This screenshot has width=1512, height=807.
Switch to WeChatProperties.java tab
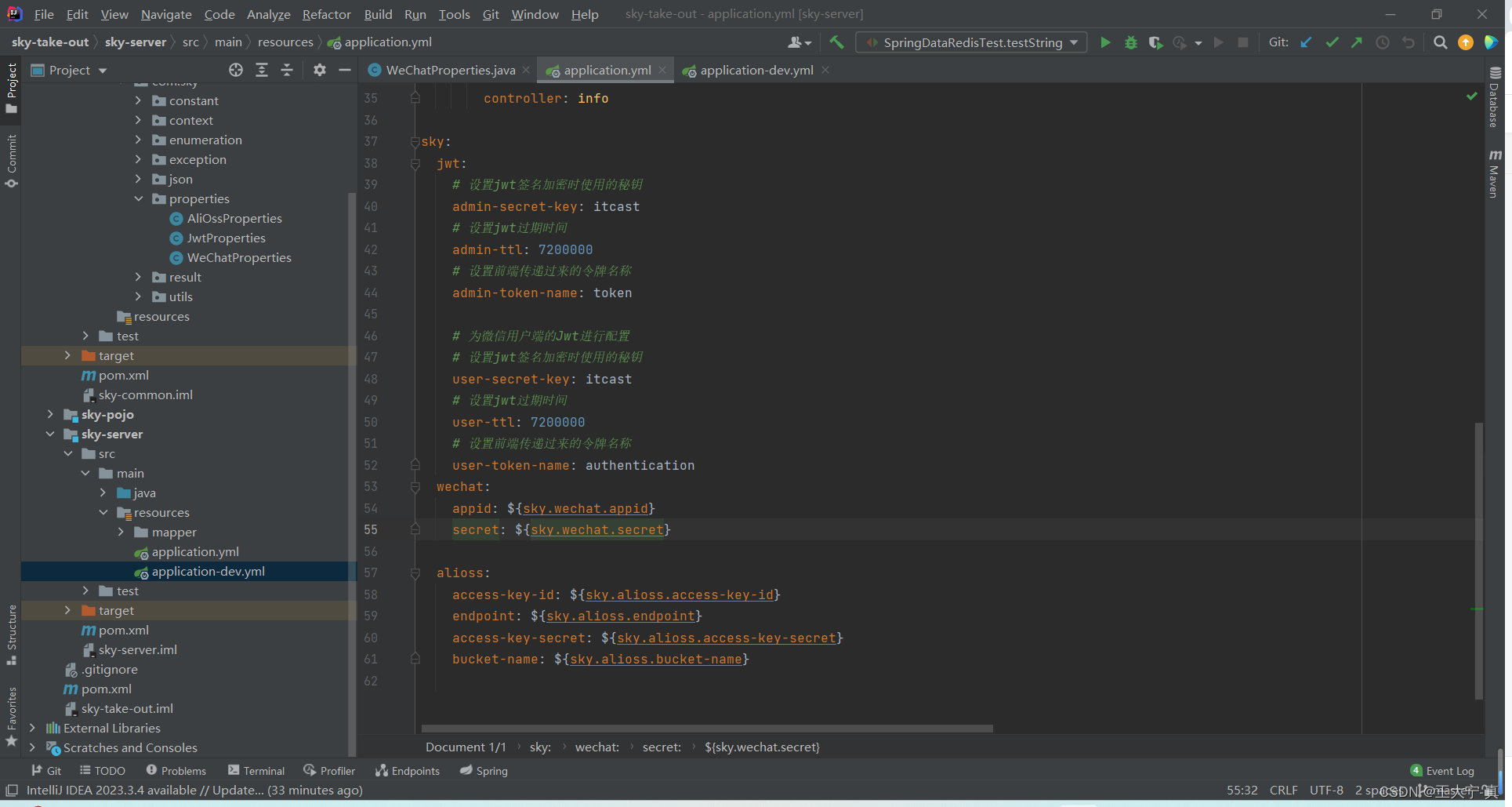coord(449,70)
